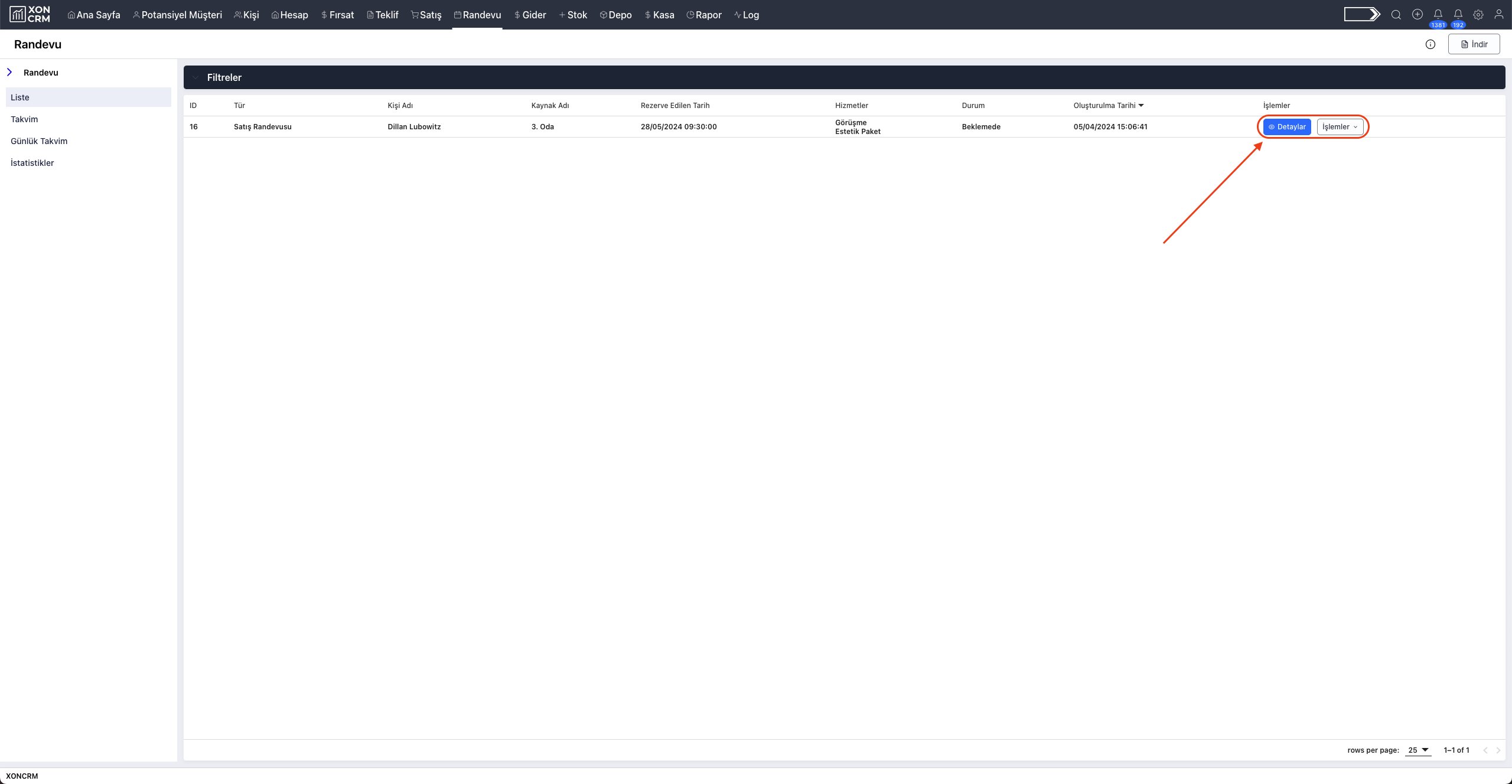This screenshot has width=1512, height=784.
Task: Click the İndir download button
Action: (x=1474, y=44)
